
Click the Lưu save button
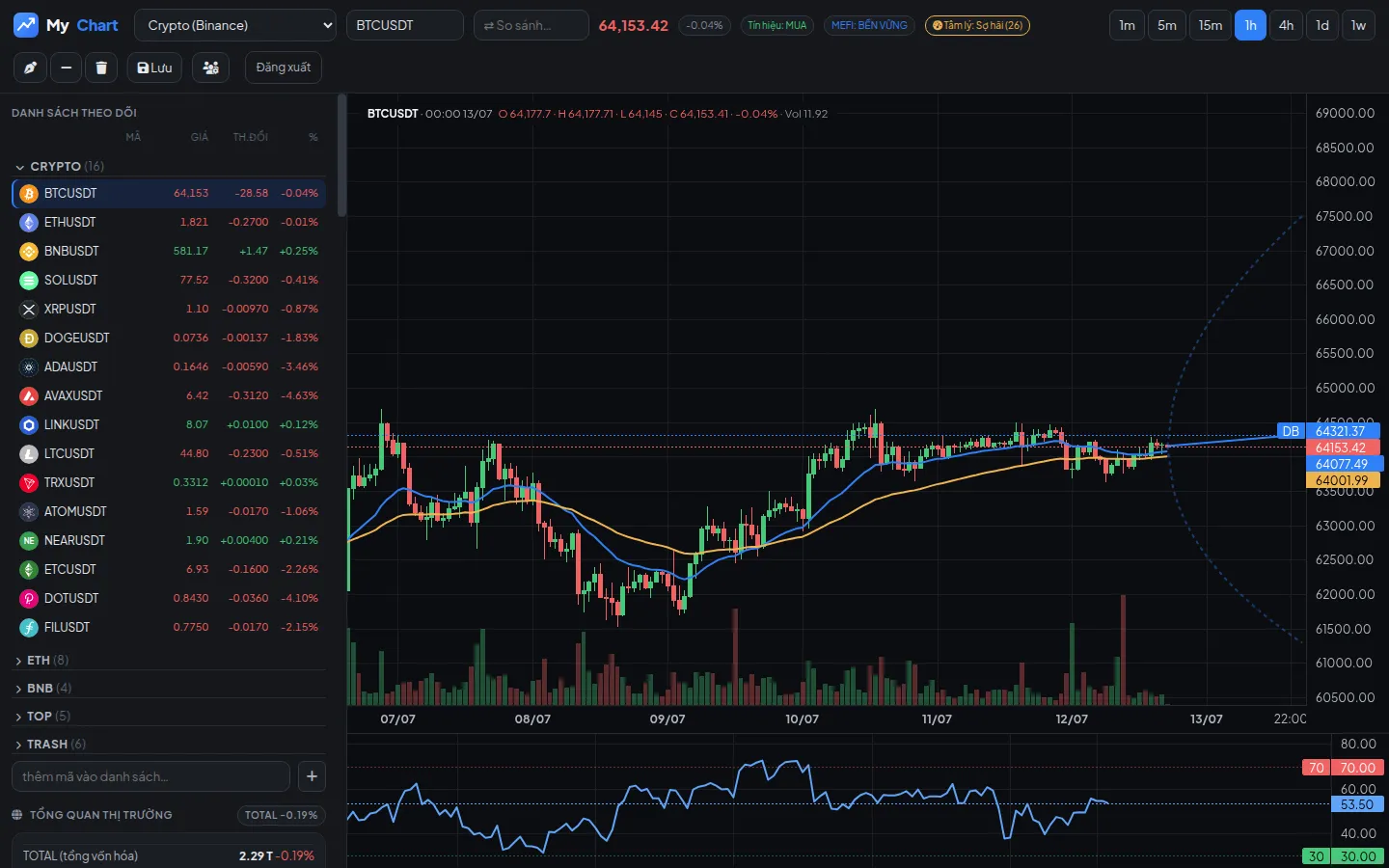click(x=154, y=68)
